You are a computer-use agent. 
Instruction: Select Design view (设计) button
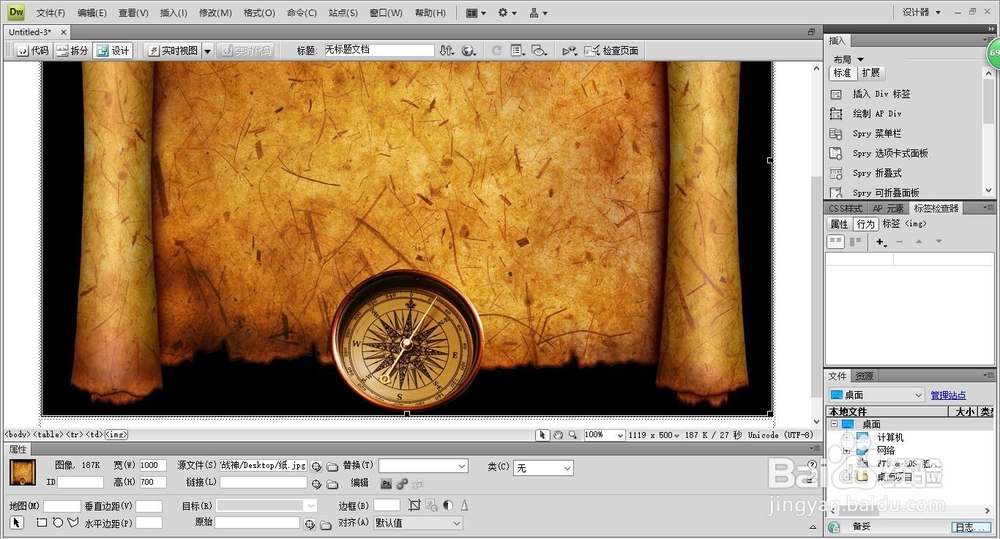113,50
